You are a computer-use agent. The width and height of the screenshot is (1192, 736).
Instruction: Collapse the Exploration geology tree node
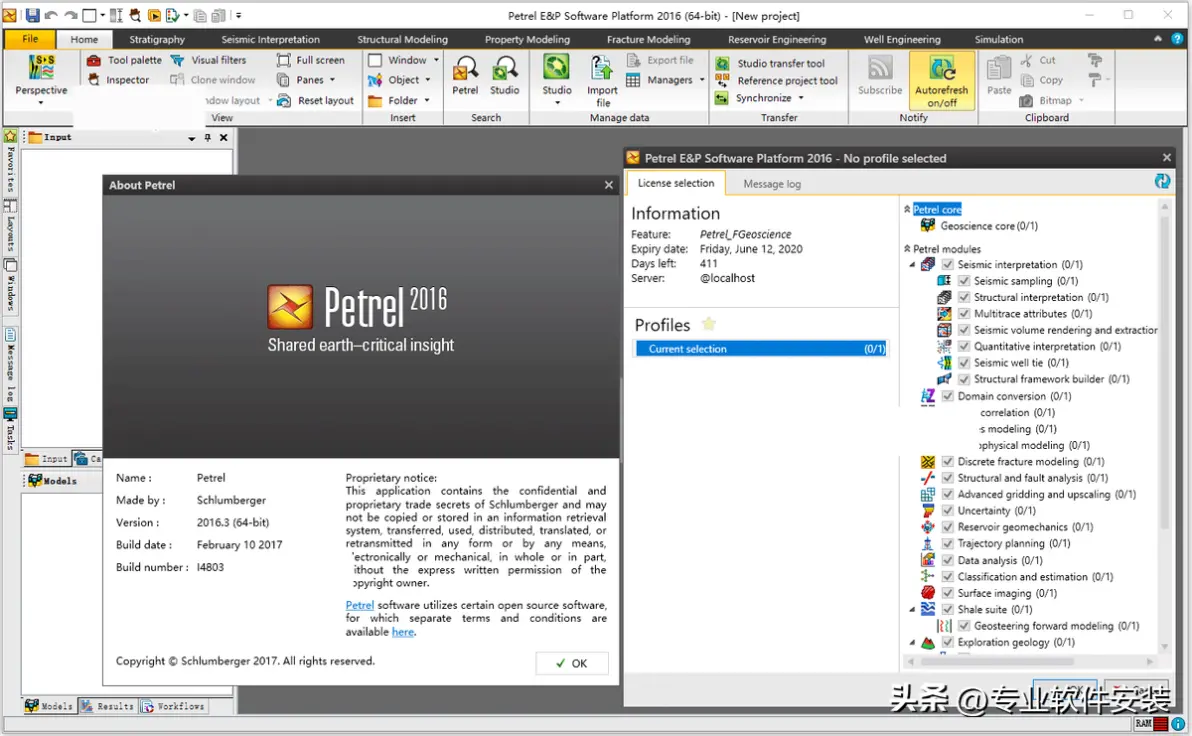click(912, 642)
